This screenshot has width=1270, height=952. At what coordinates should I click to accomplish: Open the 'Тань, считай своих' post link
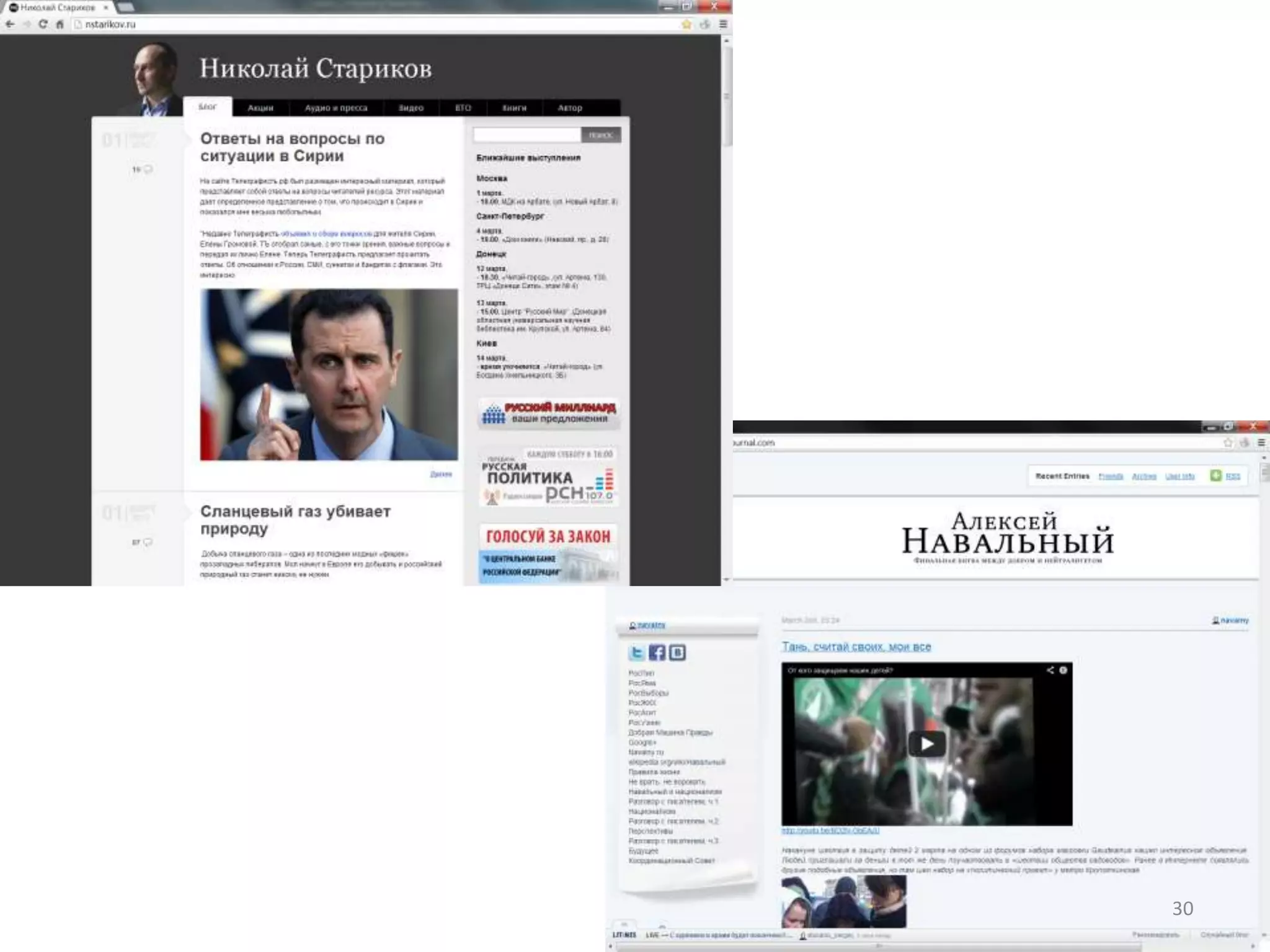(856, 646)
